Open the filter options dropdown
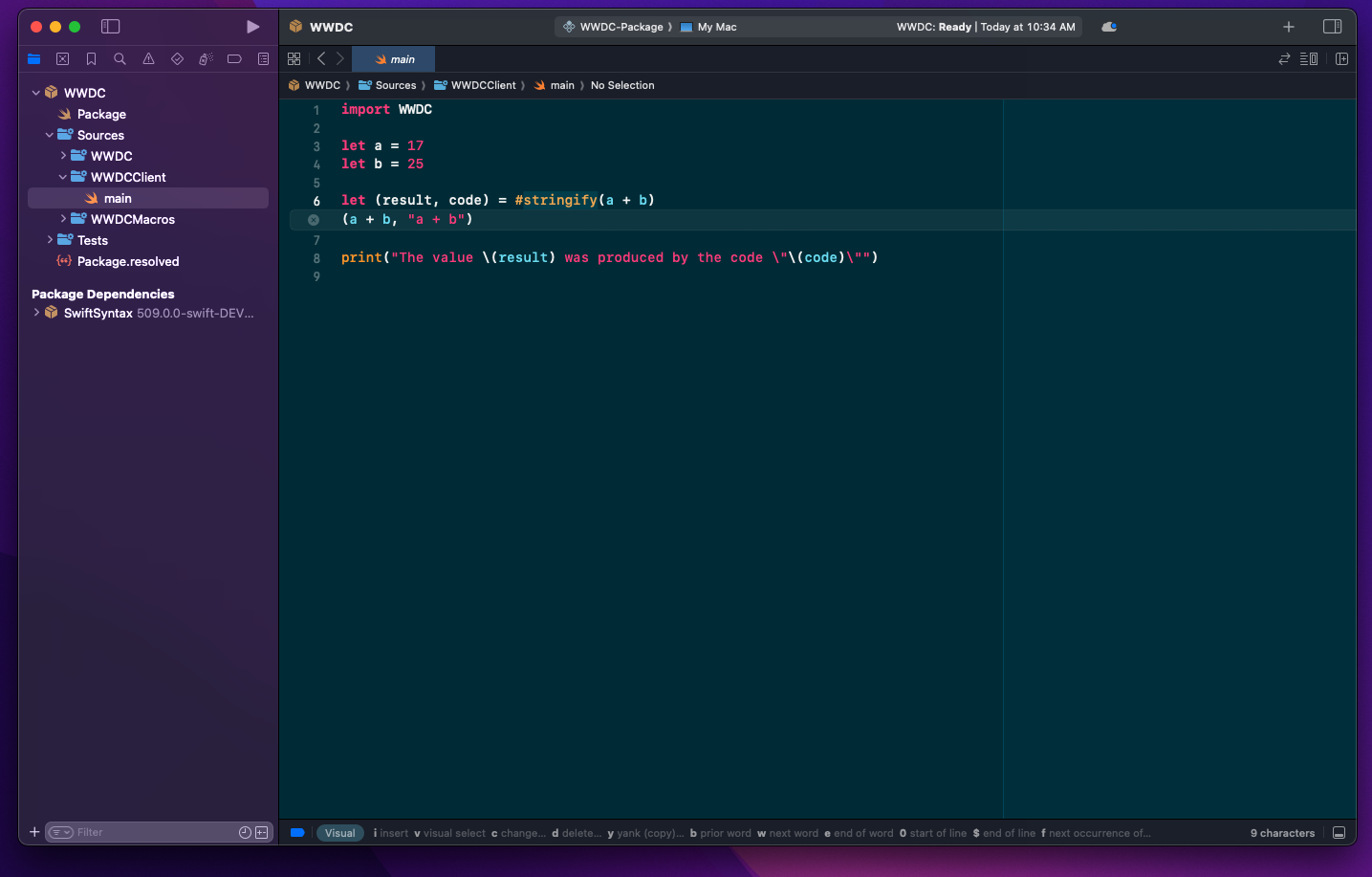Image resolution: width=1372 pixels, height=877 pixels. tap(61, 832)
